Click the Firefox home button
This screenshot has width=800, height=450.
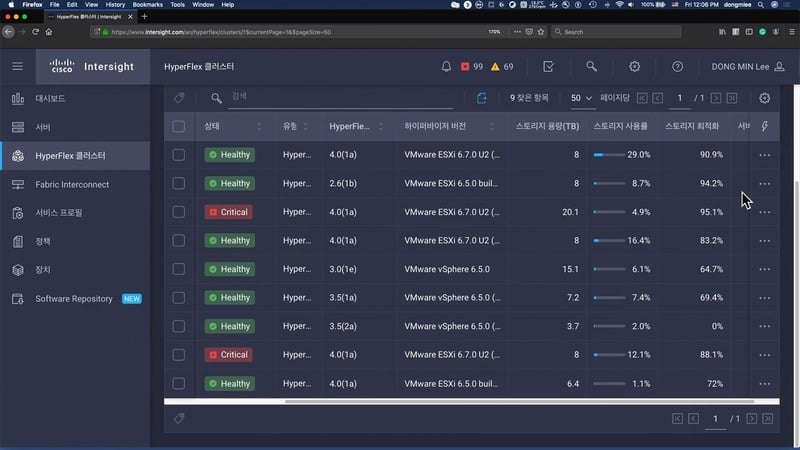point(49,32)
